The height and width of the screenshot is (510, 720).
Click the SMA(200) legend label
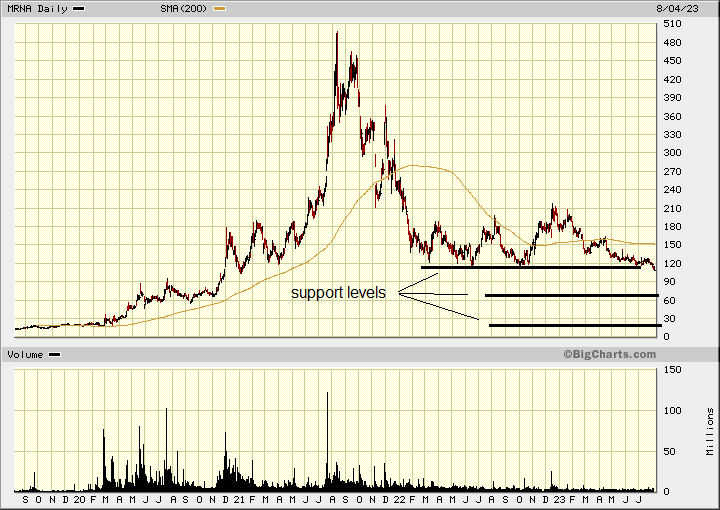[184, 9]
